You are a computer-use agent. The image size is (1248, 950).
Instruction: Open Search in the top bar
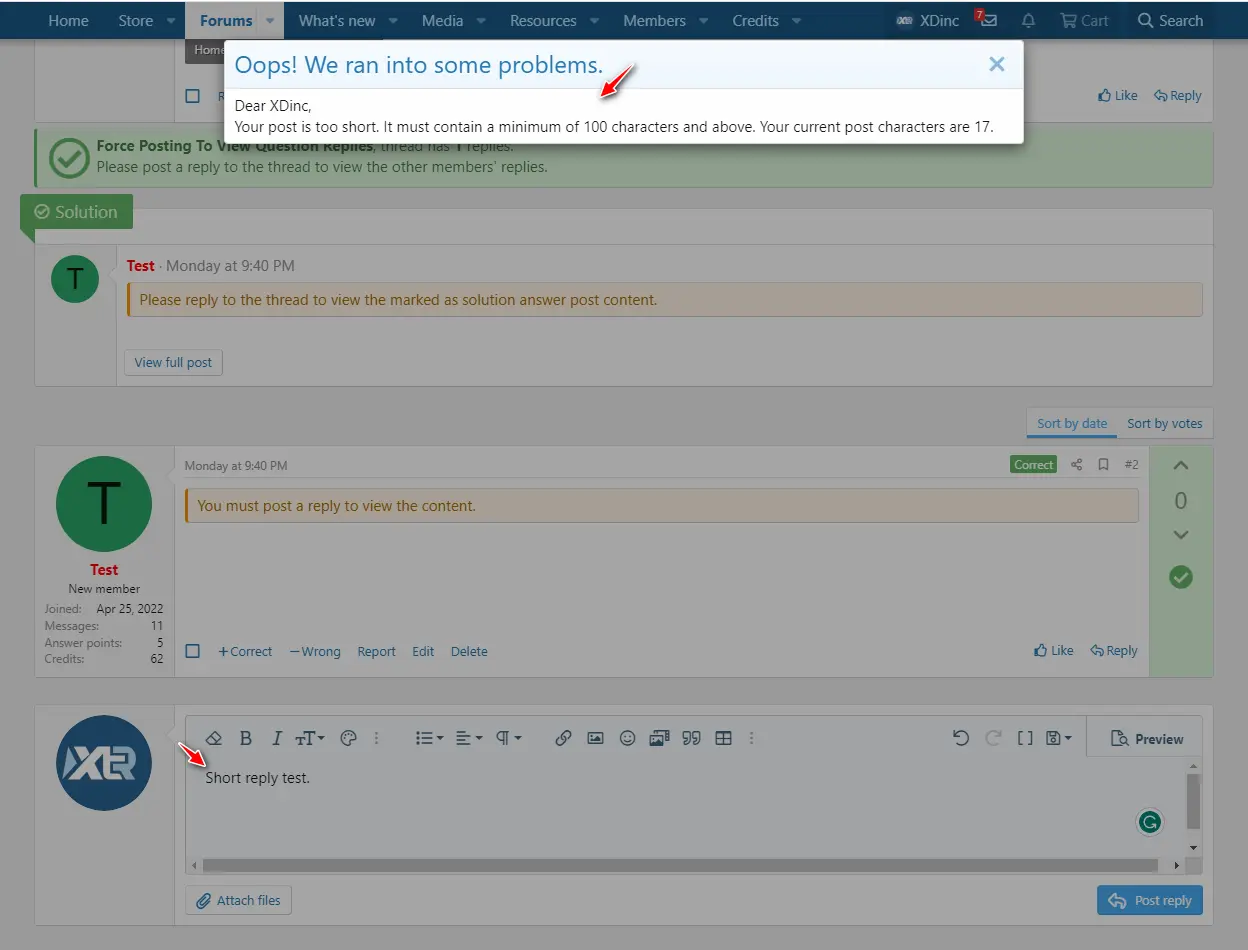pos(1170,20)
